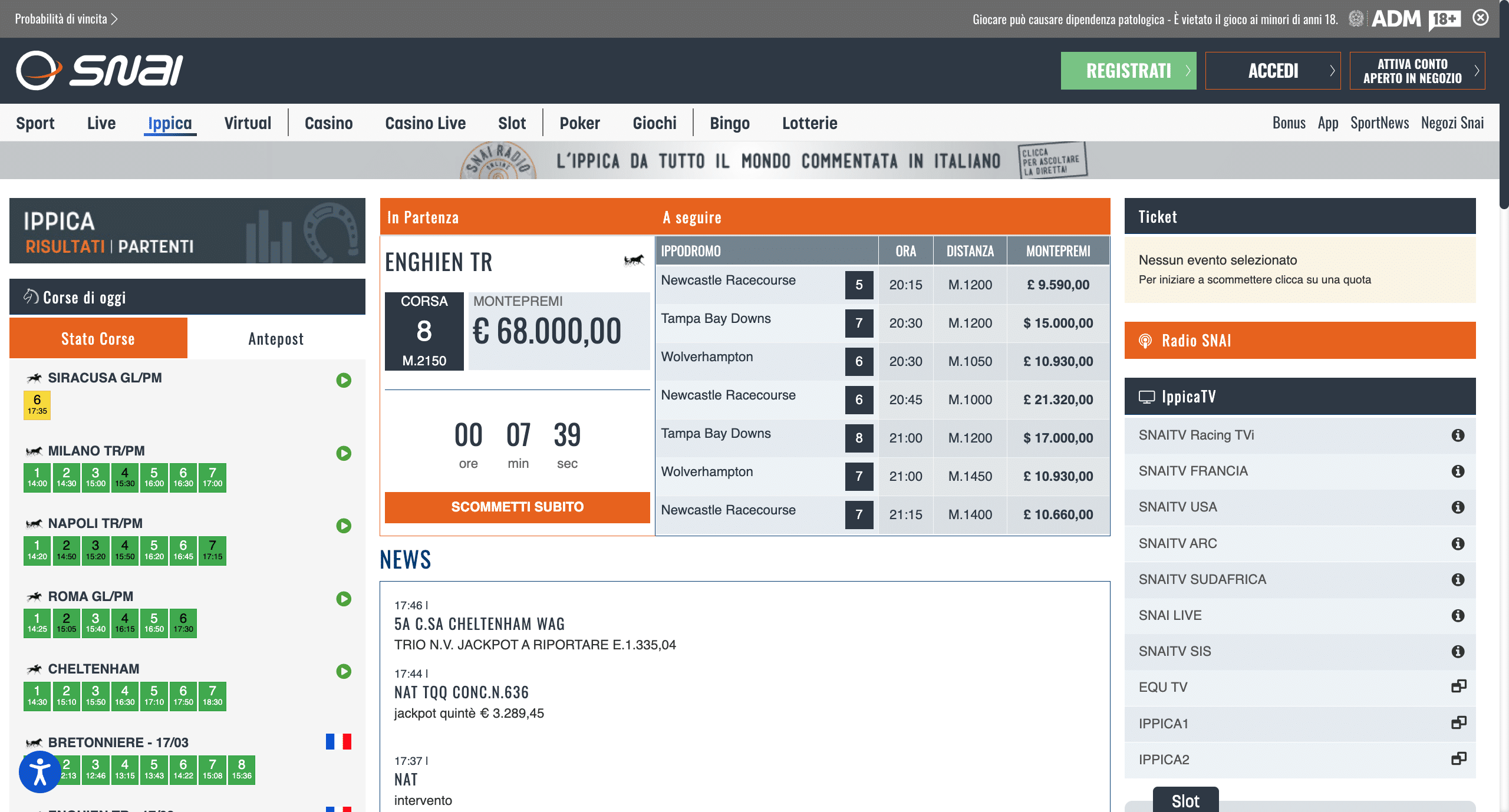Screen dimensions: 1509x812
Task: Click the accessibility widget icon
Action: (x=39, y=772)
